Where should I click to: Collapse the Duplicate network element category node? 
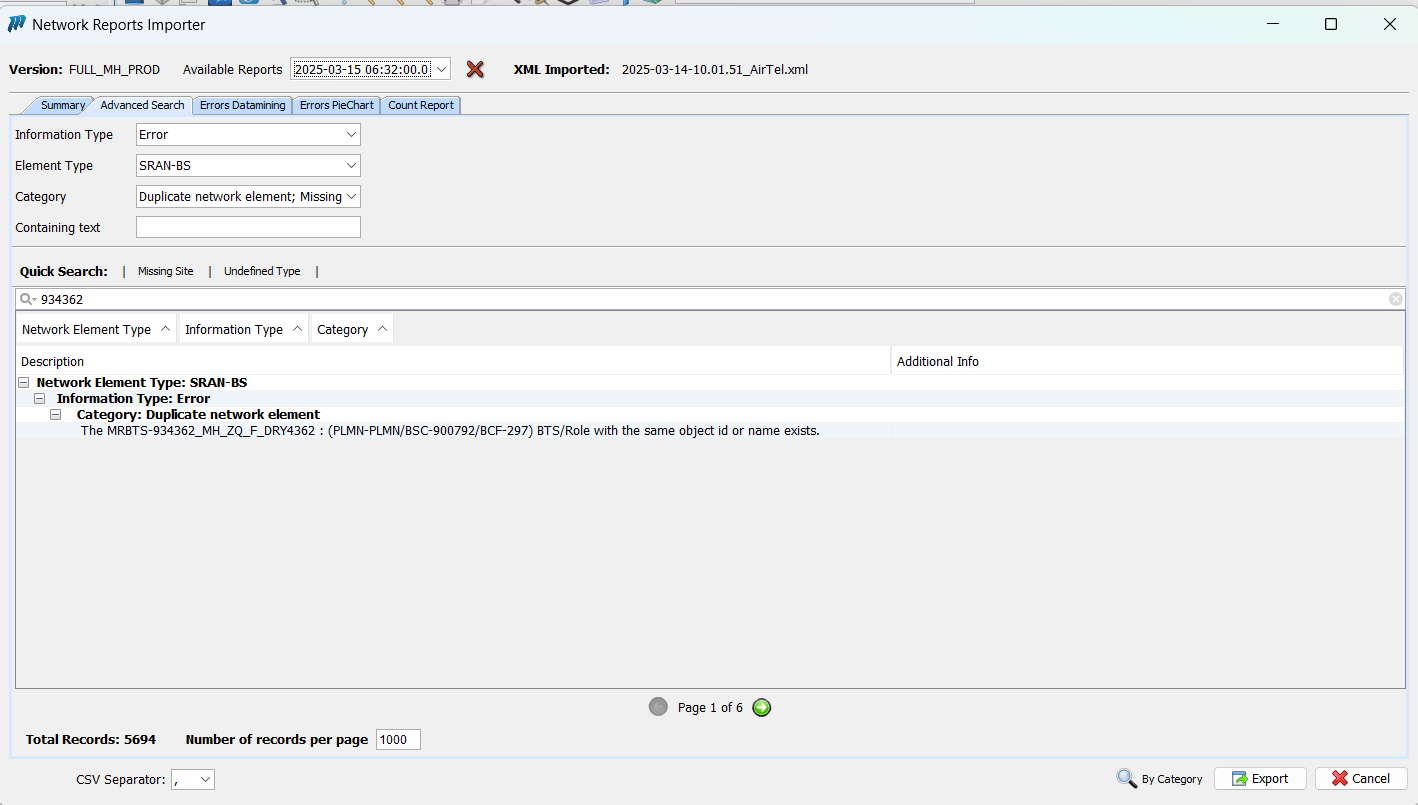56,415
